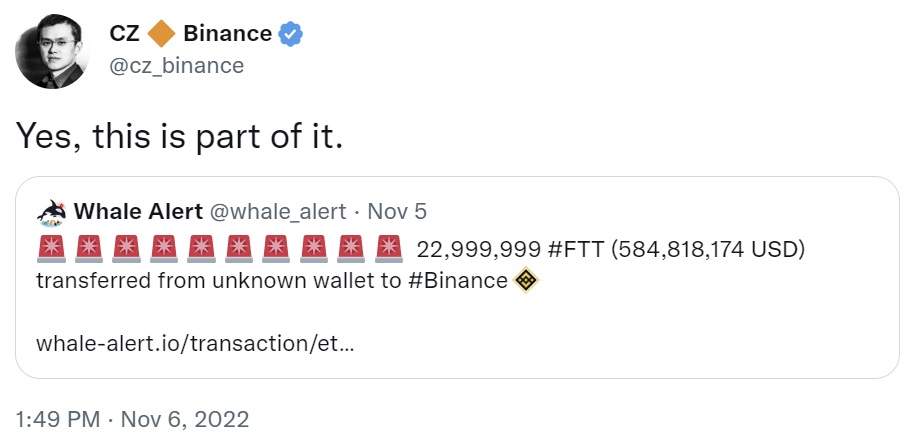Click the Nov 5 date in quoted tweet

(399, 212)
